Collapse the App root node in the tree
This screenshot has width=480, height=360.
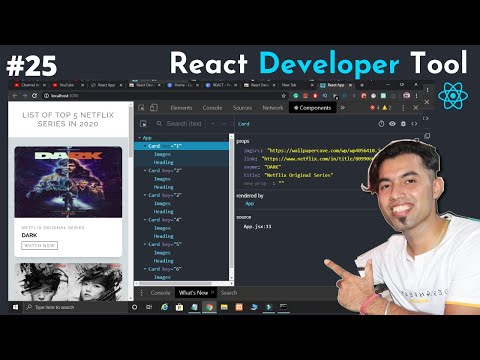click(139, 138)
